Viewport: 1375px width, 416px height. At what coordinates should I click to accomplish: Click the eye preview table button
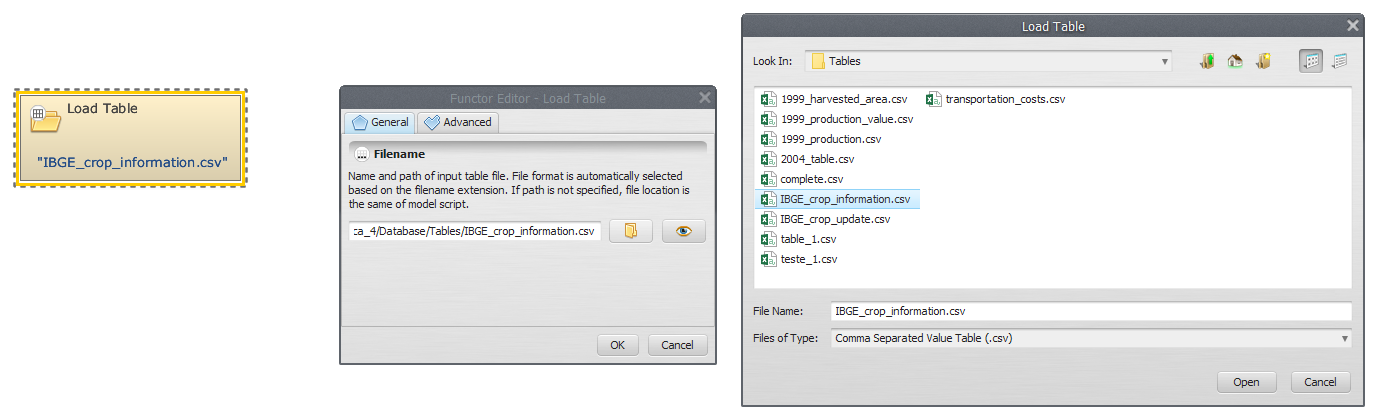click(x=683, y=231)
